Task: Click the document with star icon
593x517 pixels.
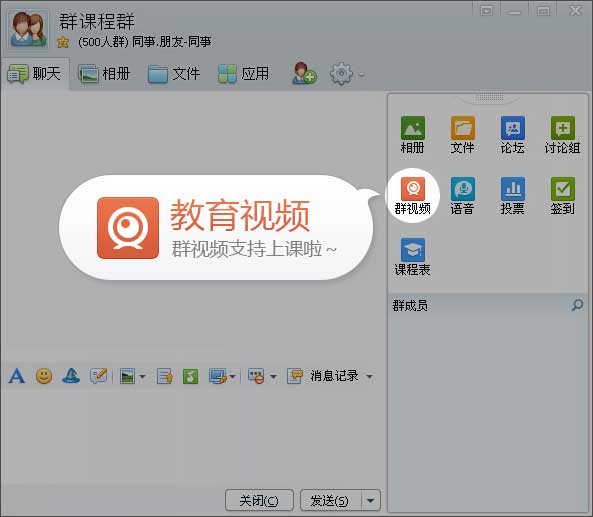Action: 165,376
